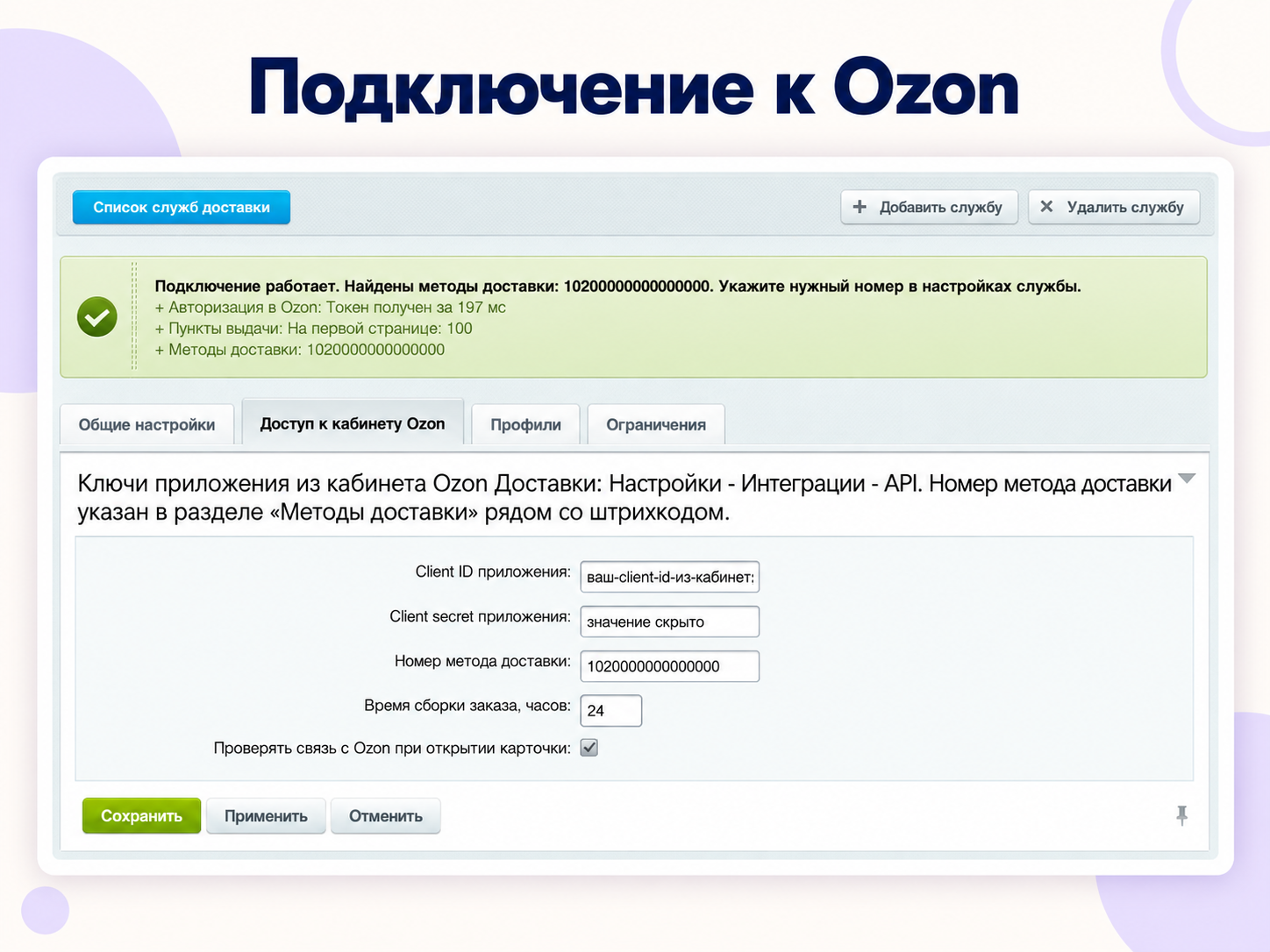Screen dimensions: 1270x952
Task: Click the 'Подключение к Ozon' heading
Action: [x=634, y=88]
